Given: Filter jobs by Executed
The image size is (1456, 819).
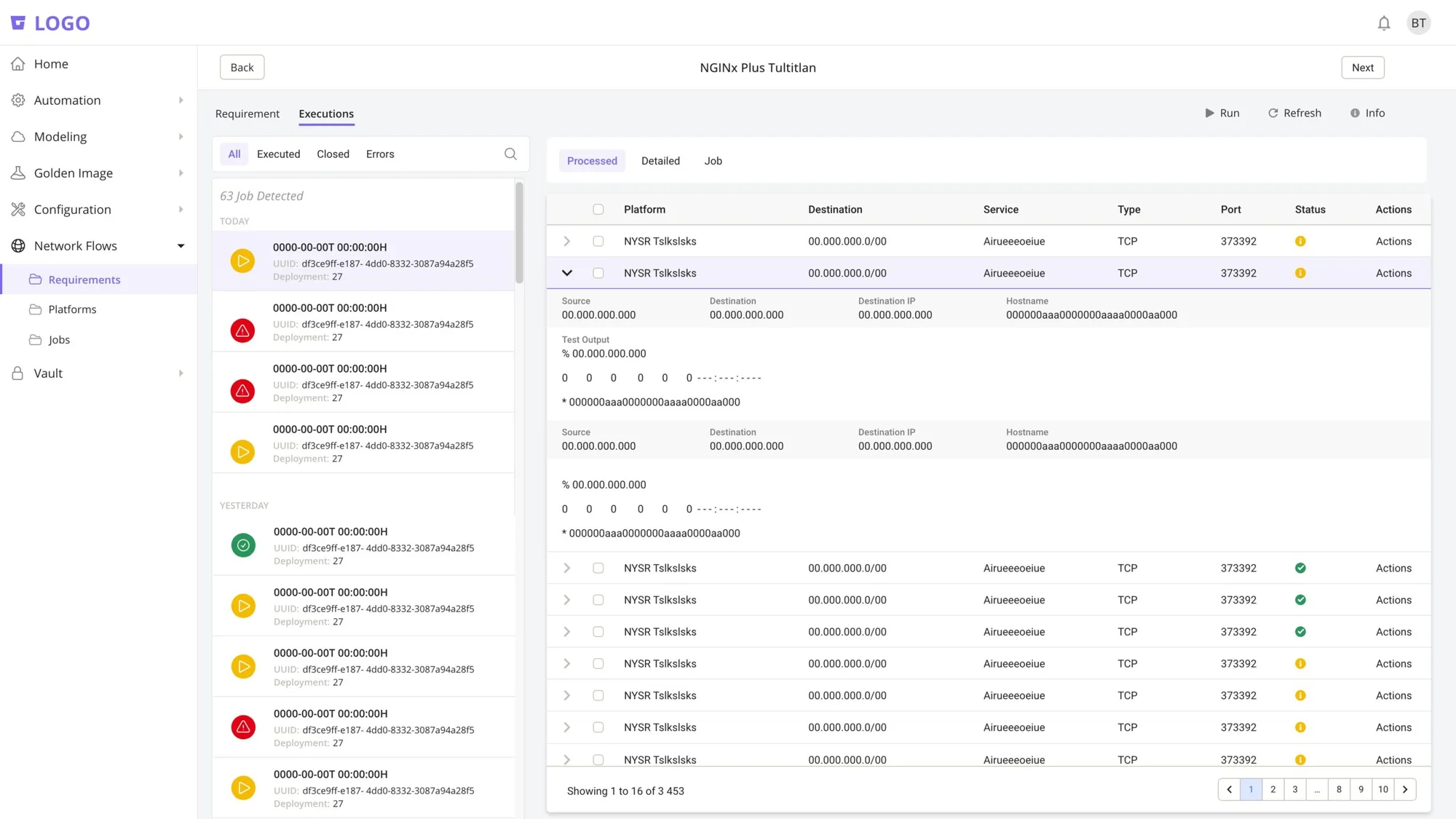Looking at the screenshot, I should click(278, 154).
